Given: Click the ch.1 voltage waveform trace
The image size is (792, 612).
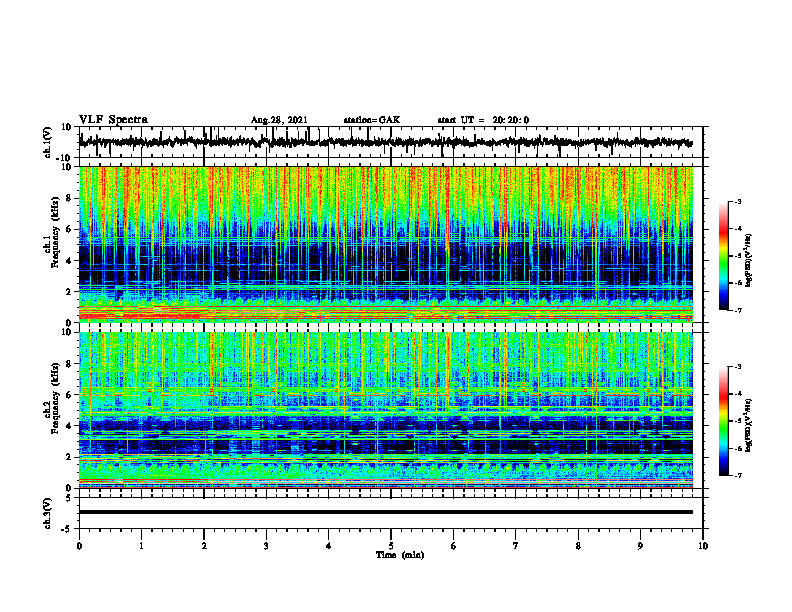Looking at the screenshot, I should coord(385,142).
